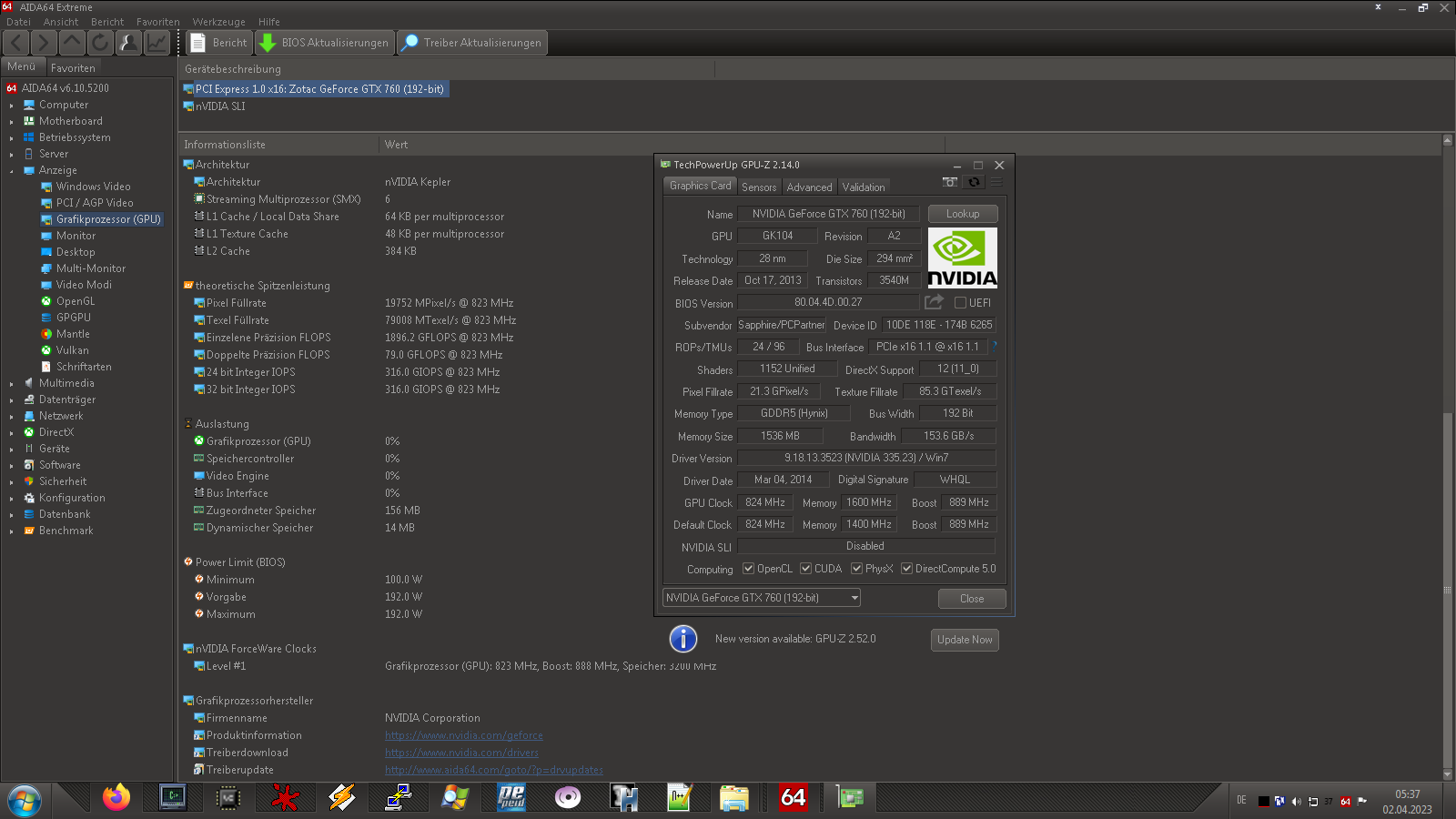Open the Windows Start orb

click(25, 801)
